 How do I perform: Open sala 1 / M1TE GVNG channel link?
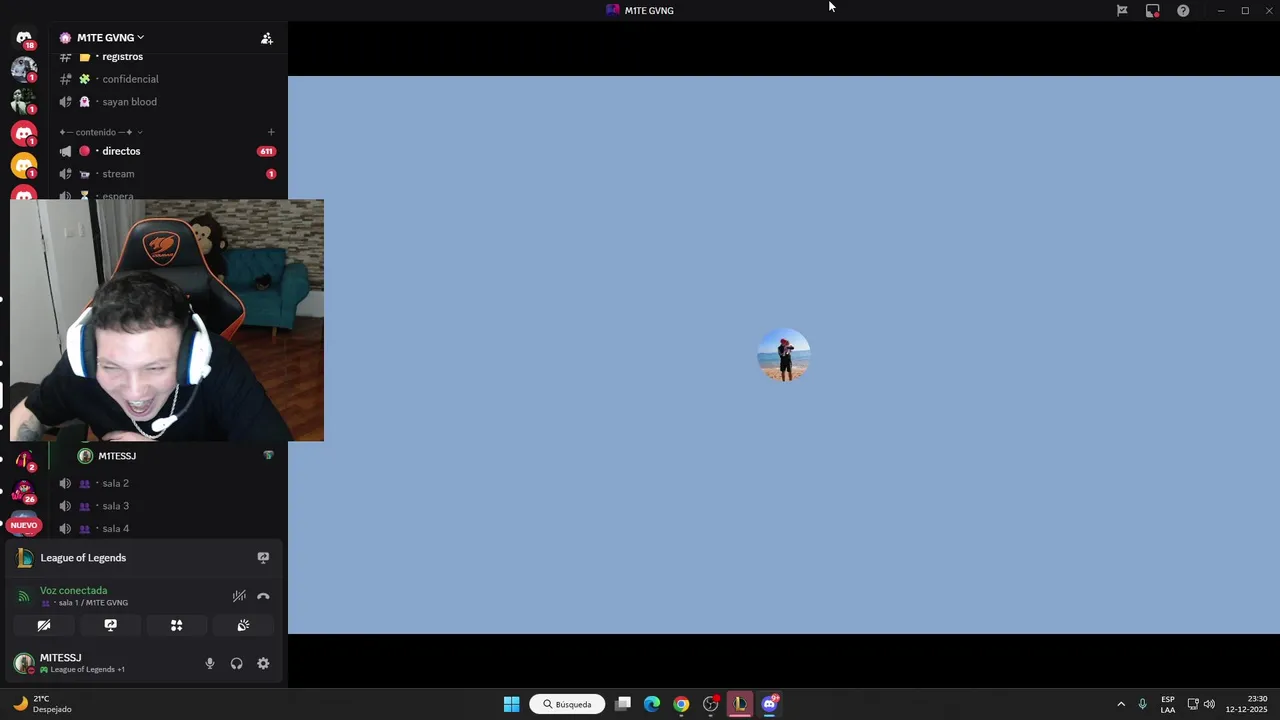[85, 603]
